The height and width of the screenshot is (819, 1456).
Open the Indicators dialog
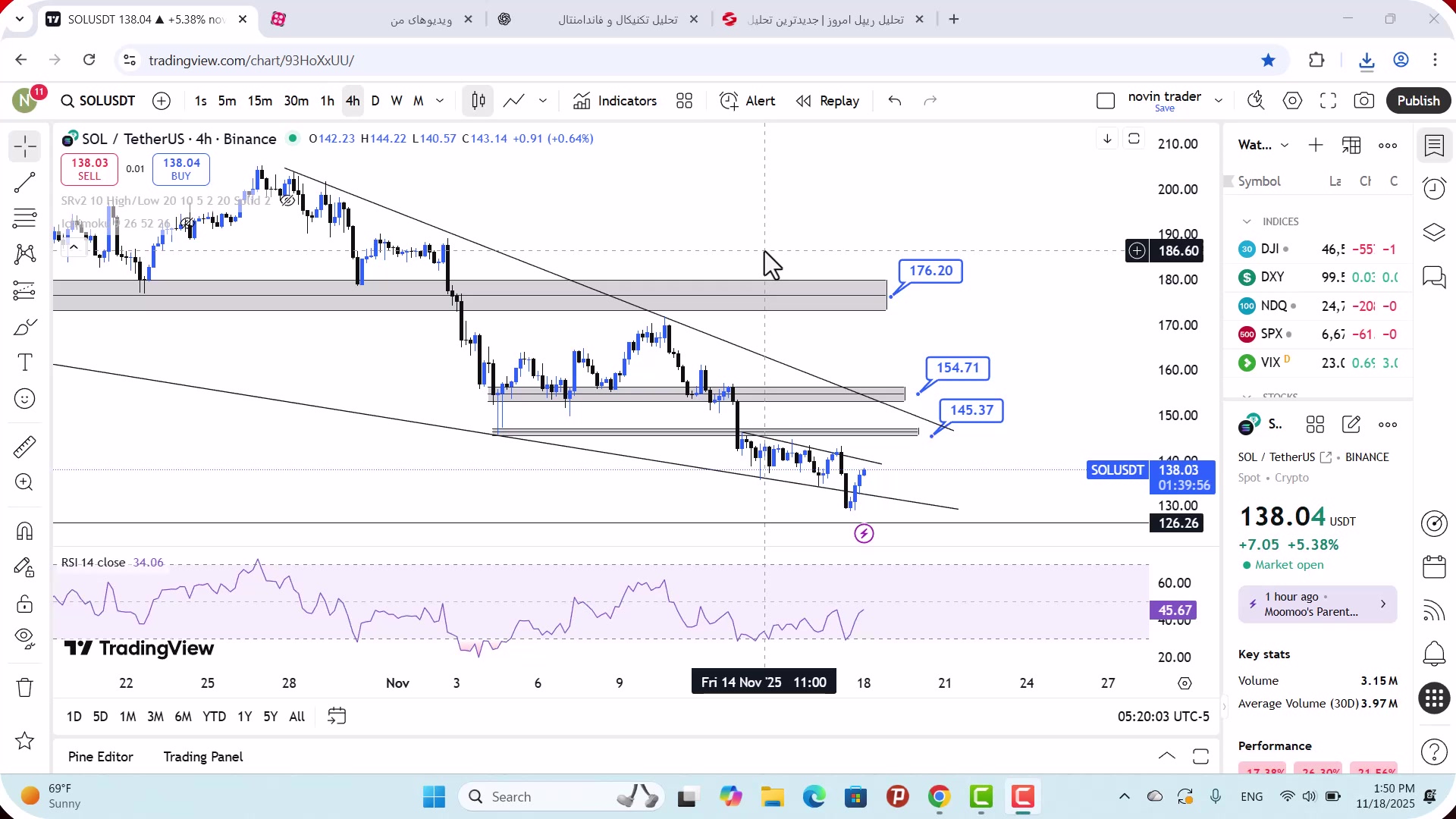click(x=615, y=101)
